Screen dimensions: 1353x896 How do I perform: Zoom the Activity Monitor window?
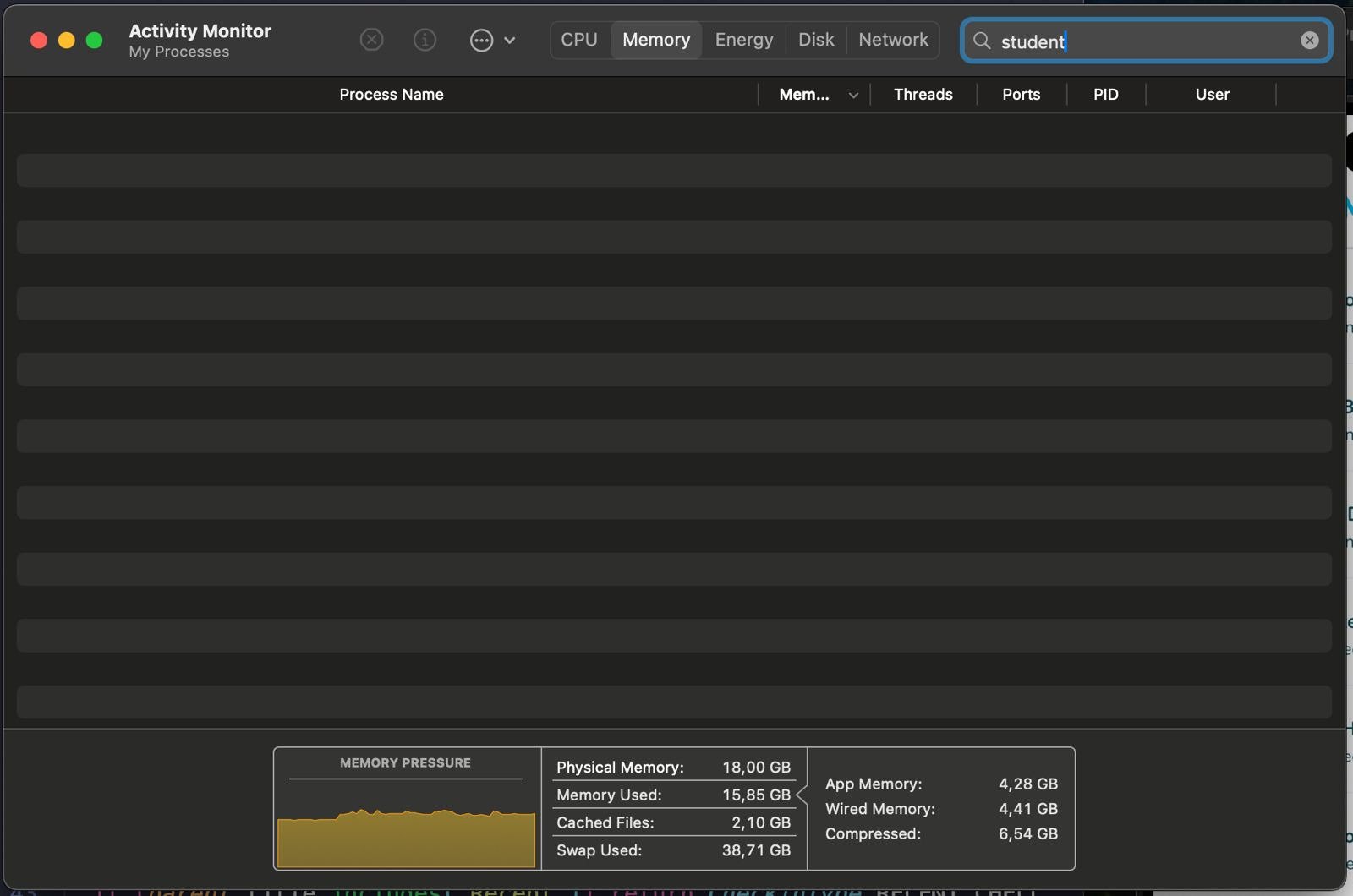tap(95, 41)
